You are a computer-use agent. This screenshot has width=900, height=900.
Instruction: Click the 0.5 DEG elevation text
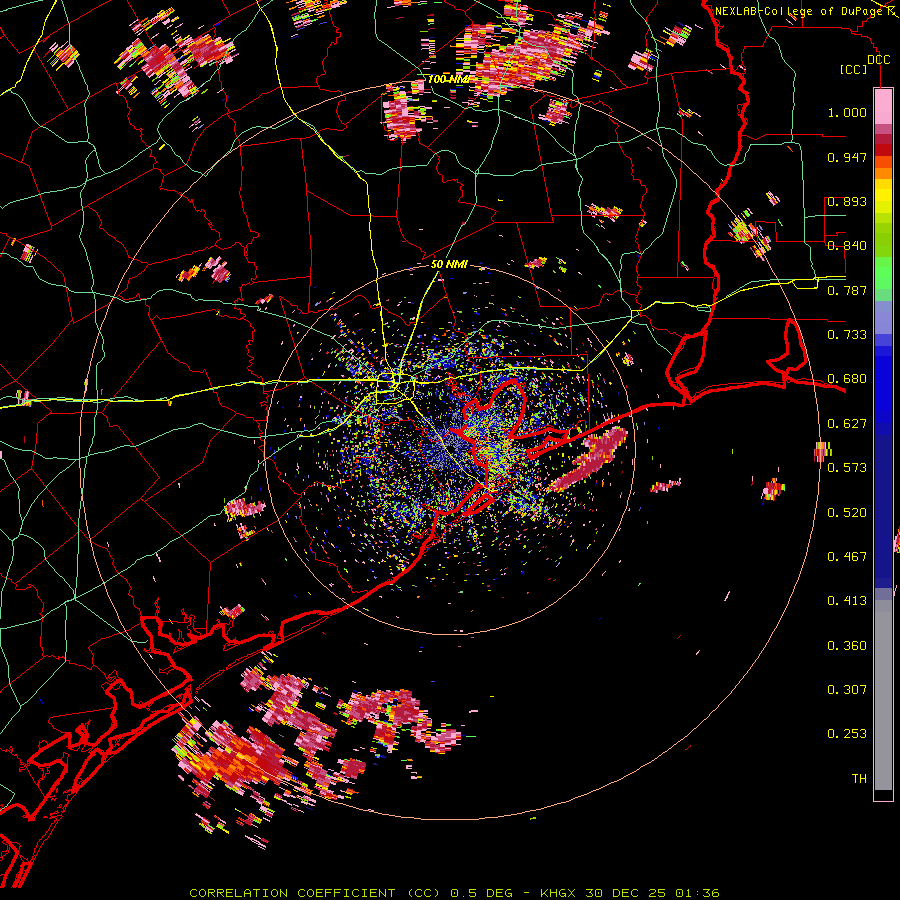coord(481,893)
